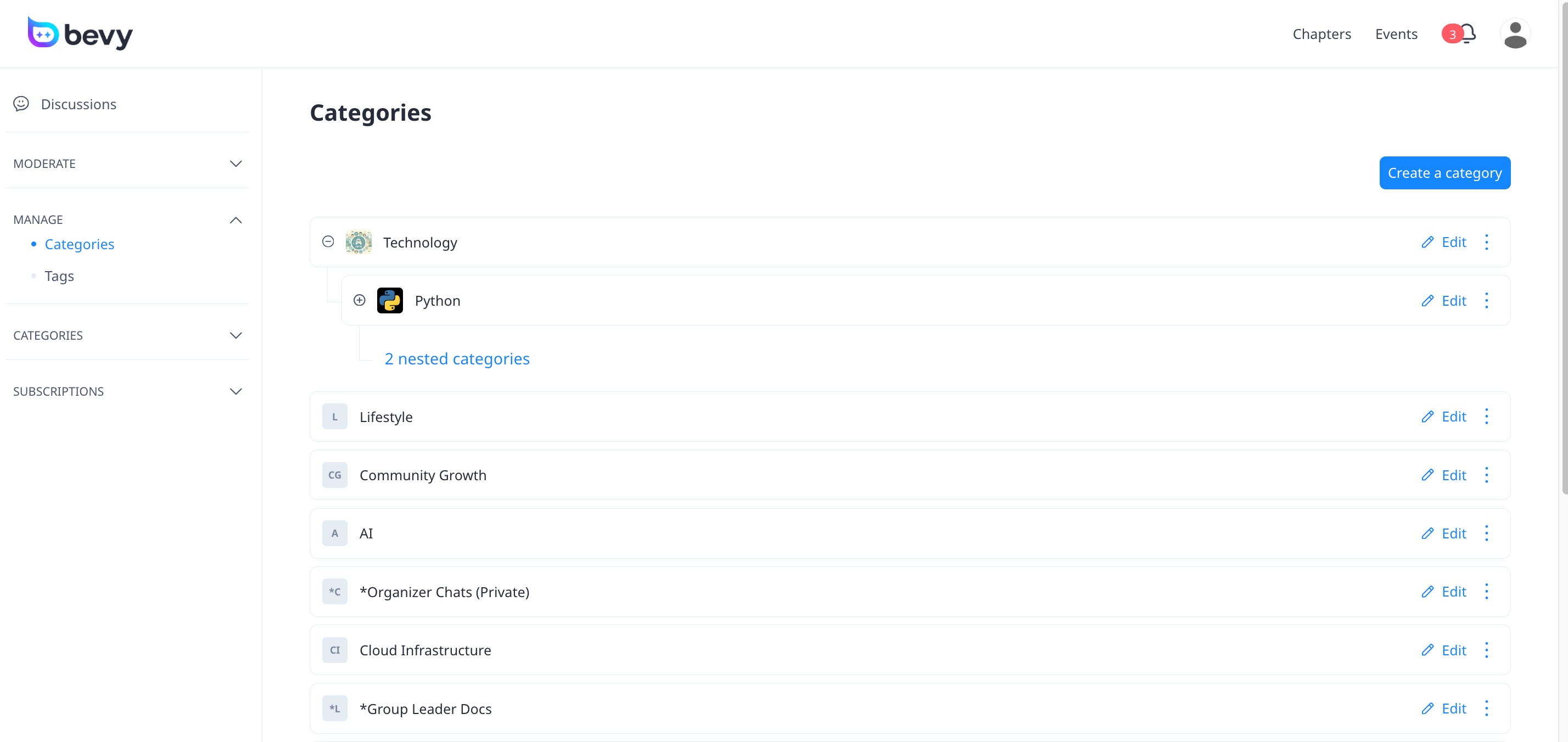Expand the SUBSCRIPTIONS sidebar section
The image size is (1568, 742).
pos(236,391)
